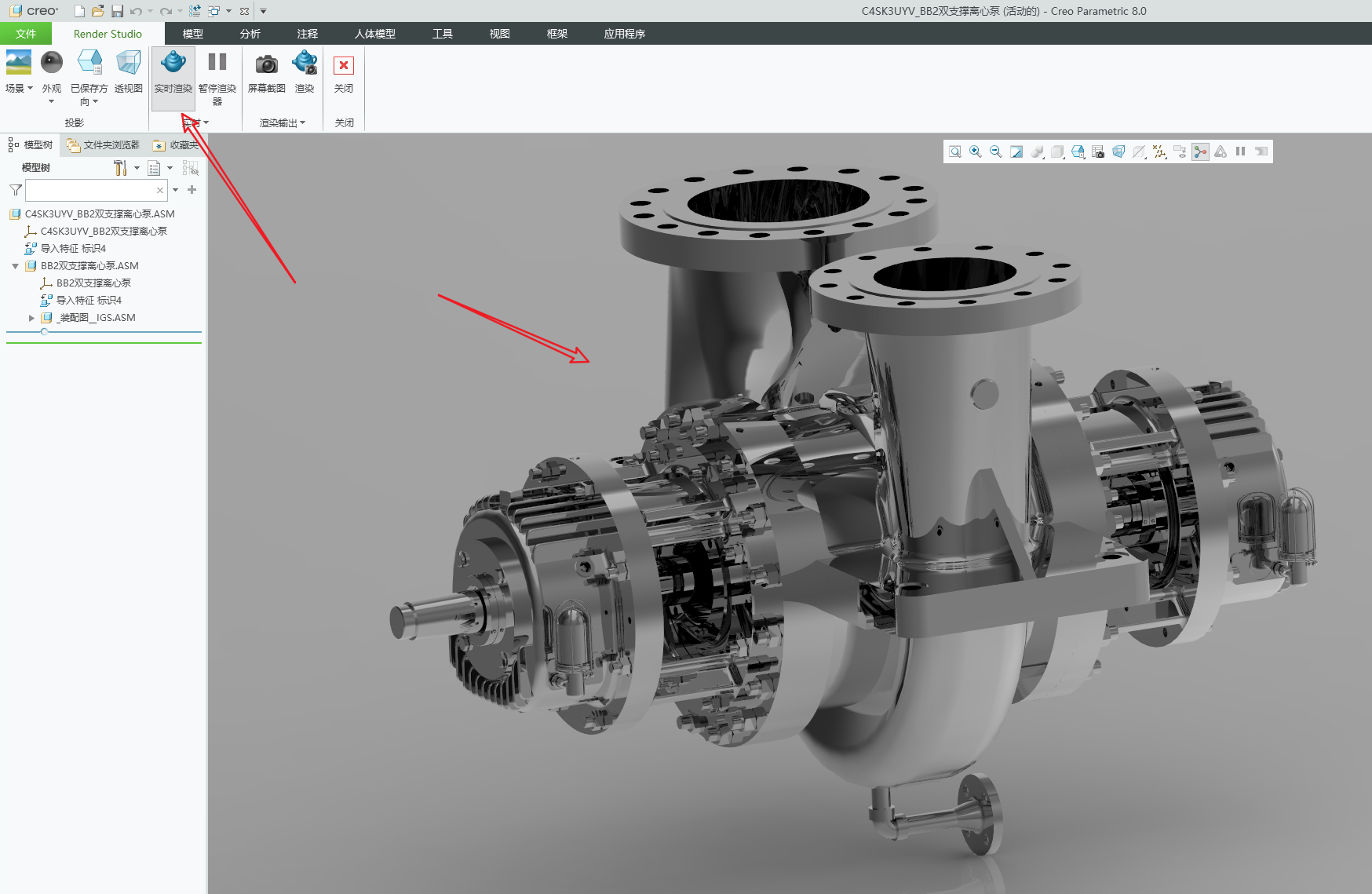Viewport: 1372px width, 894px height.
Task: Open a file with the folder icon
Action: [97, 11]
